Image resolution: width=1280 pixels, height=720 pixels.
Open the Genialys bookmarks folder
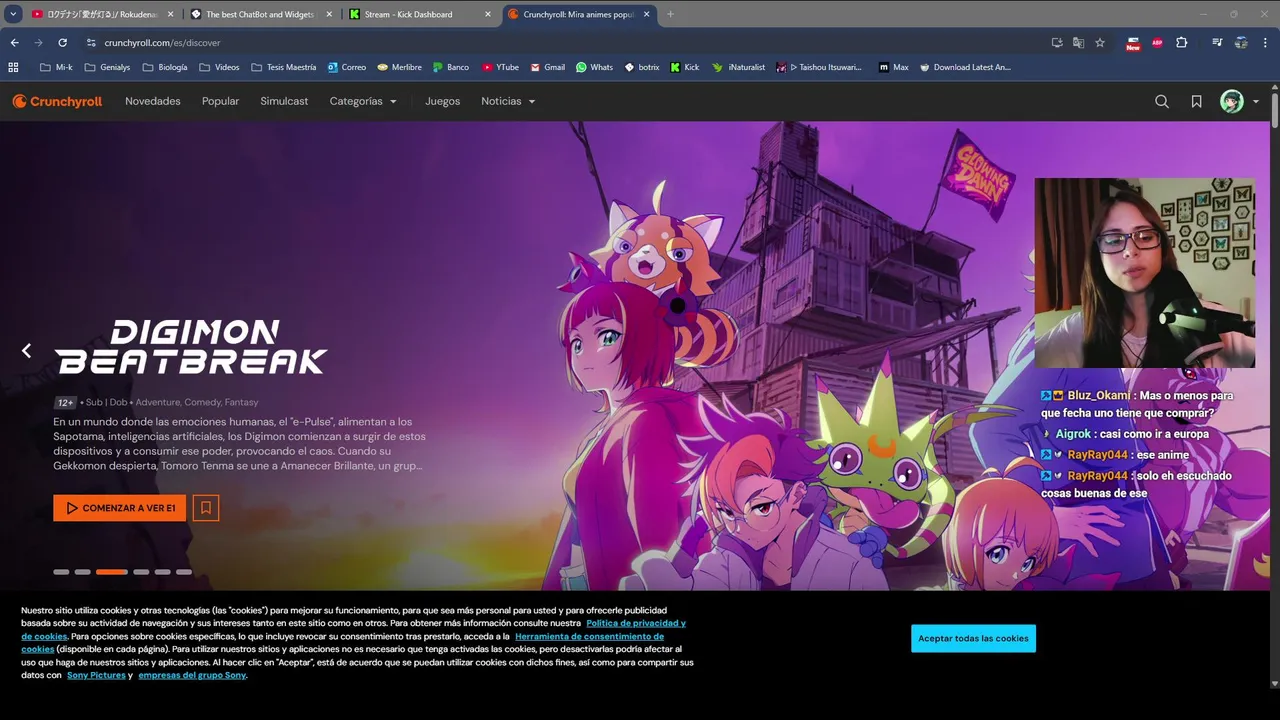(107, 67)
